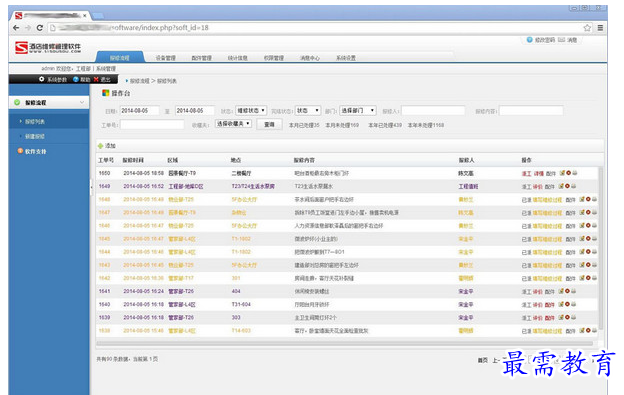Click the browser back arrow
The height and width of the screenshot is (395, 624).
point(16,28)
